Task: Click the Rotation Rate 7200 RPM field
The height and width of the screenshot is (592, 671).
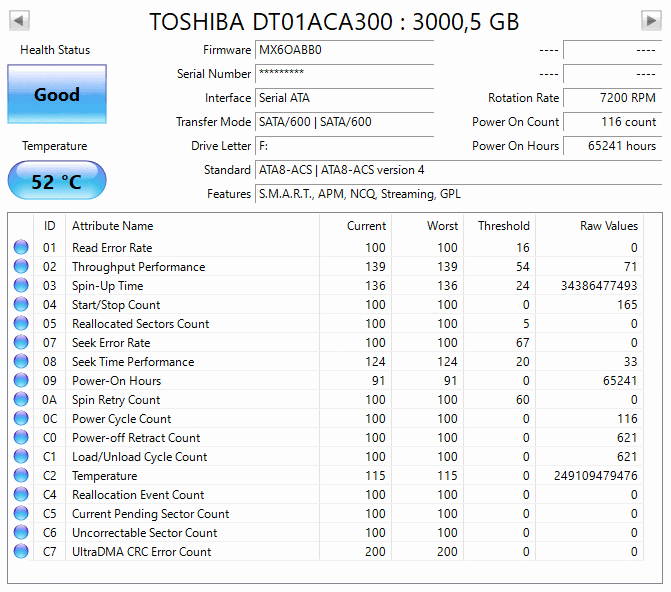Action: [x=612, y=98]
